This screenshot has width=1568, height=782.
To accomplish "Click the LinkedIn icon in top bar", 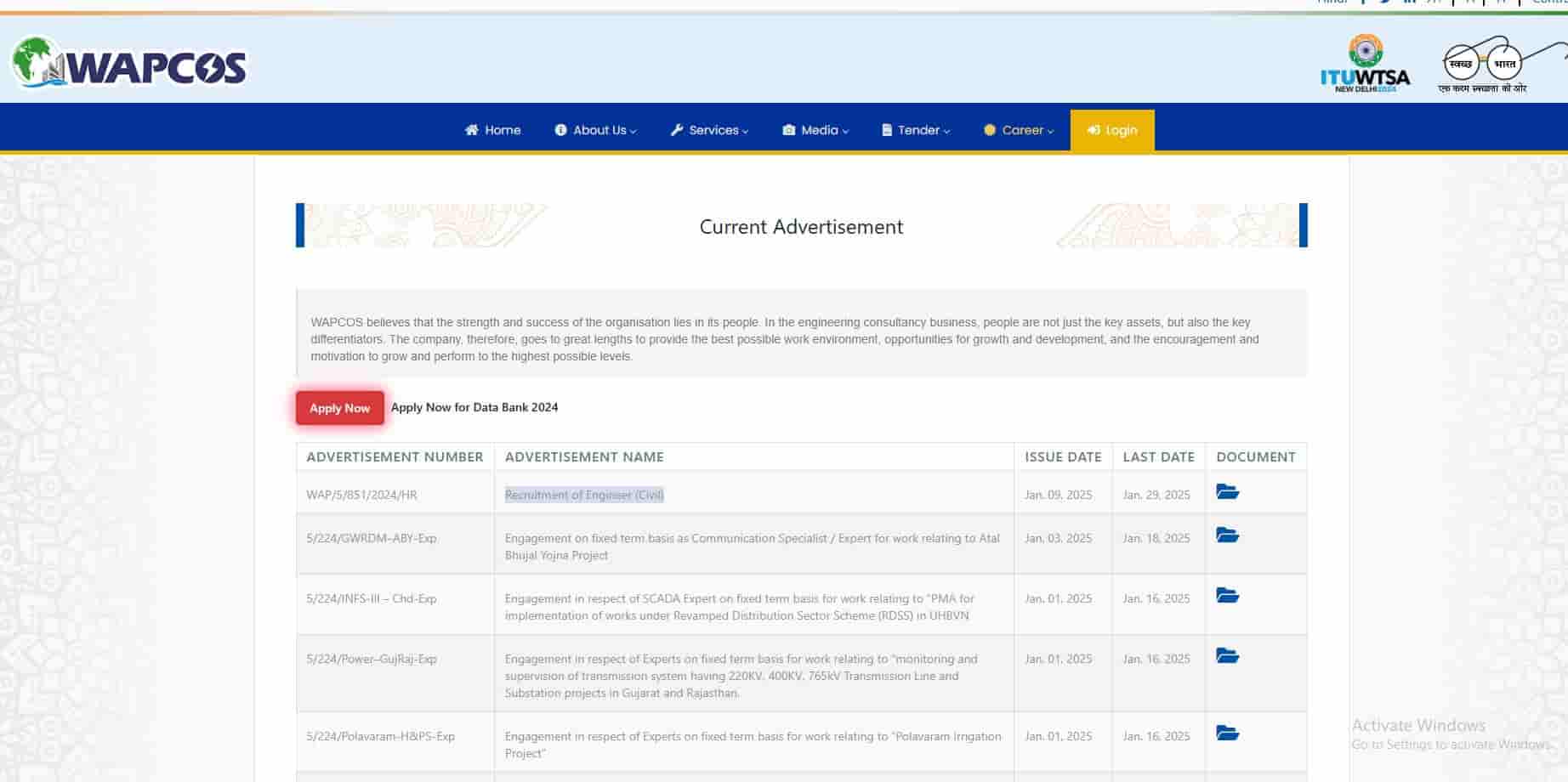I will 1409,3.
